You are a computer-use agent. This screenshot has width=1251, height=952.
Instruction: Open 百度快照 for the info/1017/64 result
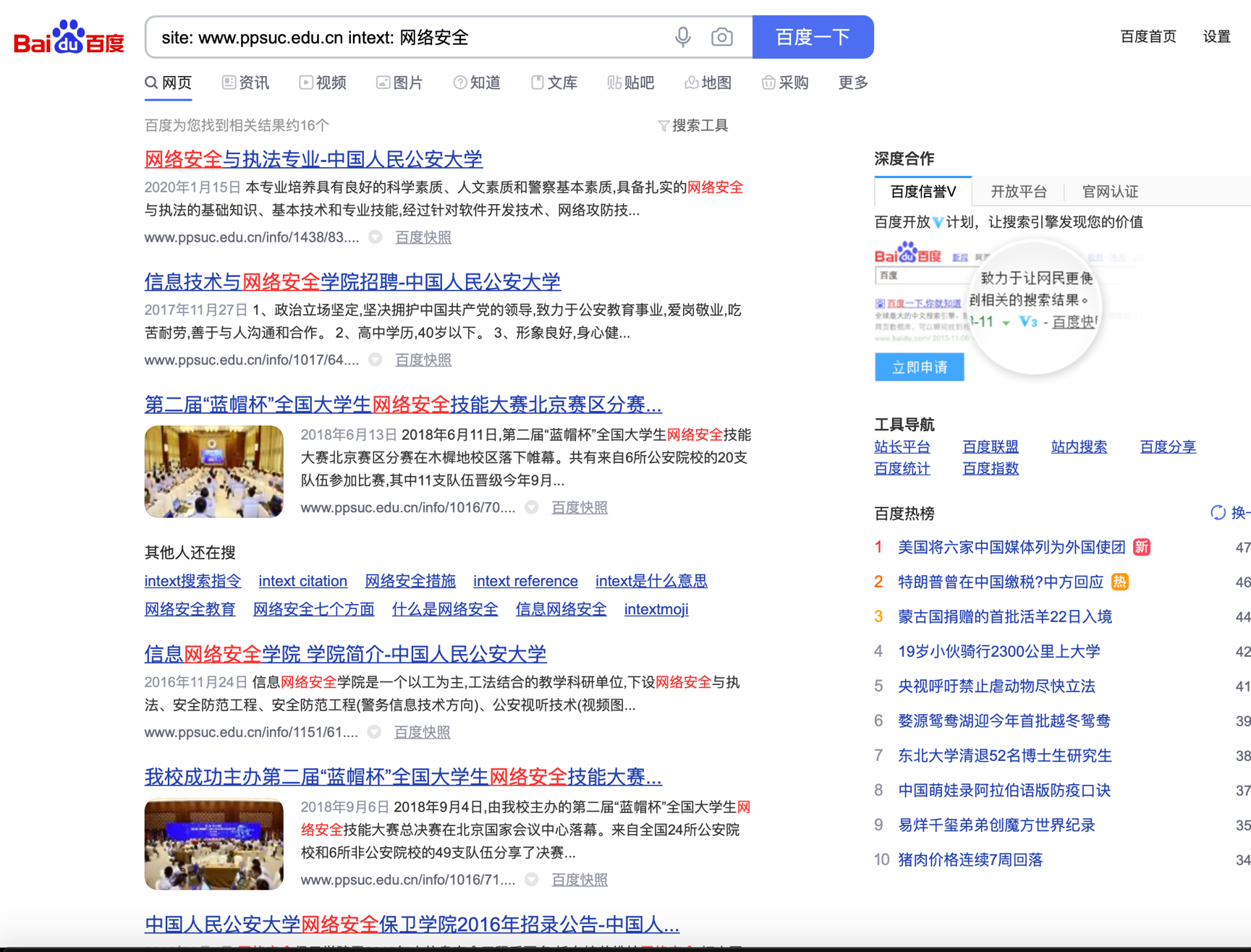[x=423, y=360]
